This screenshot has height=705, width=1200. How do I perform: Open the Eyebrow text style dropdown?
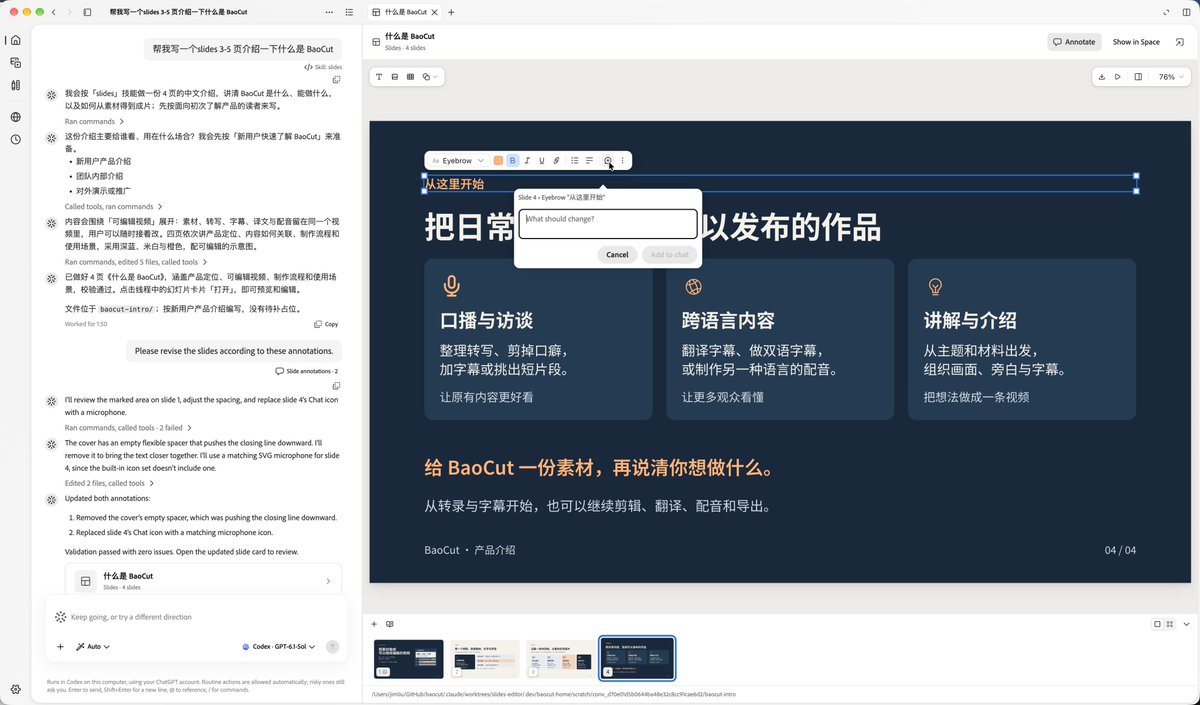[458, 160]
